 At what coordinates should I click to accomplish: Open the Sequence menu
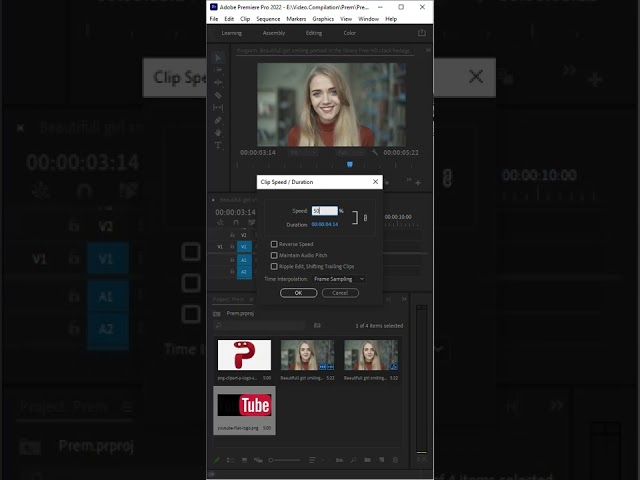268,19
